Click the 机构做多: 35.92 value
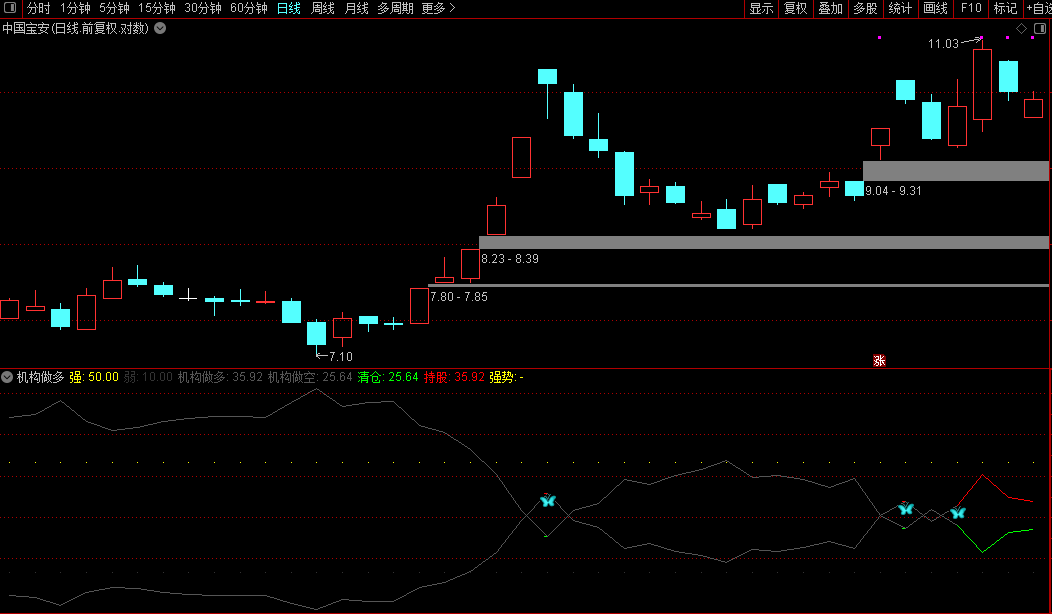 (220, 377)
